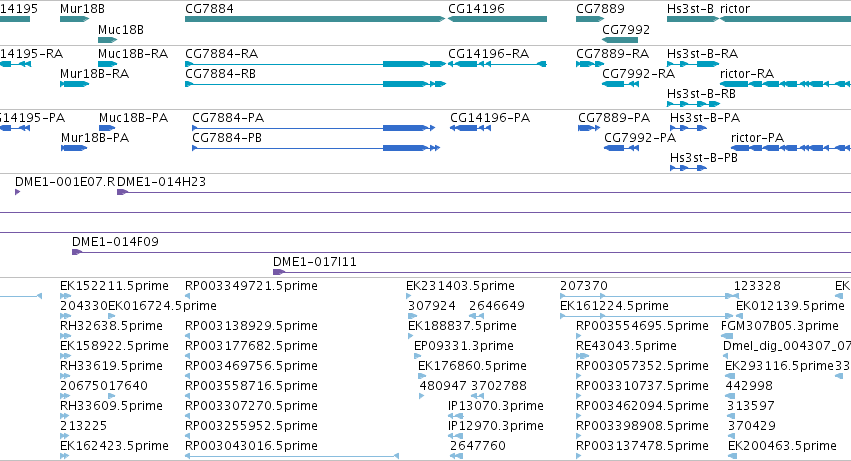Select the CG7889-RA transcript label
This screenshot has height=461, width=851.
pyautogui.click(x=613, y=54)
